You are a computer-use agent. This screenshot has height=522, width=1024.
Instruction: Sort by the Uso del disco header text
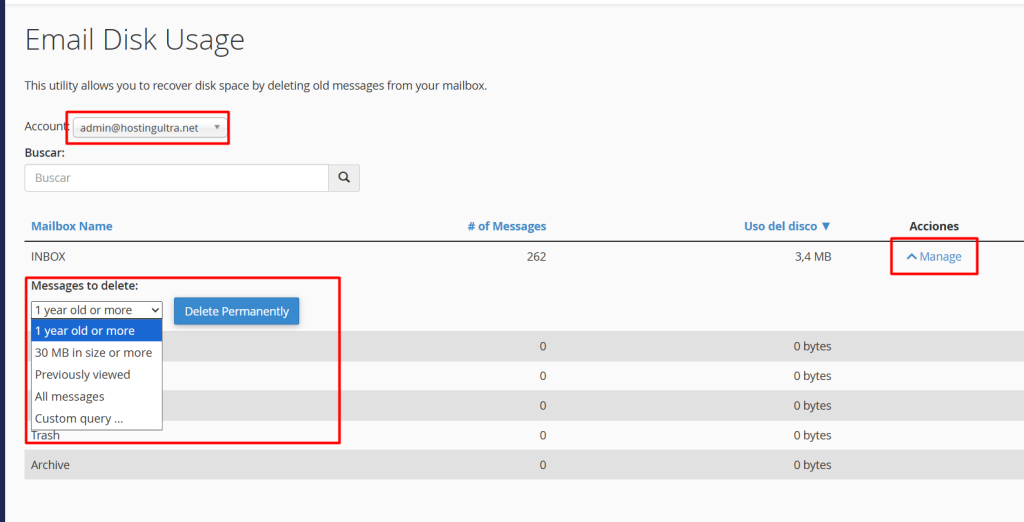pyautogui.click(x=780, y=227)
